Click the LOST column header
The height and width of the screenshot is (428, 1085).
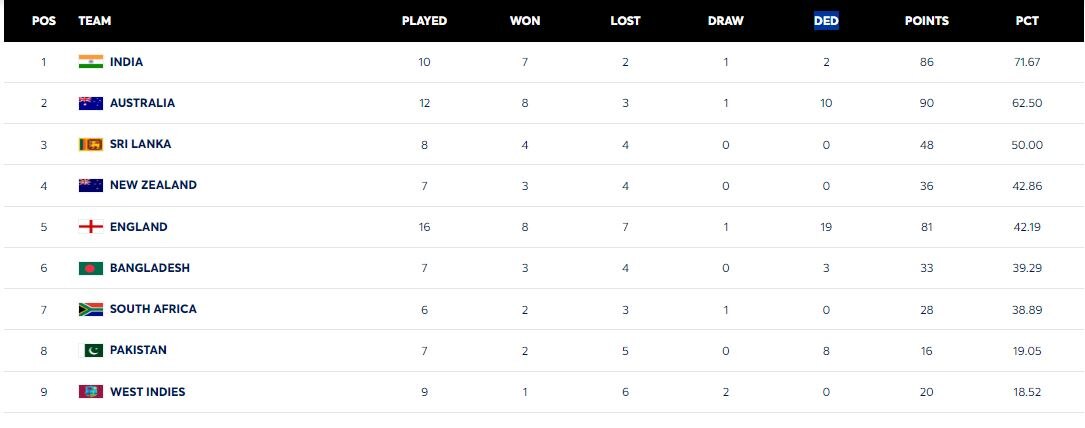[625, 20]
